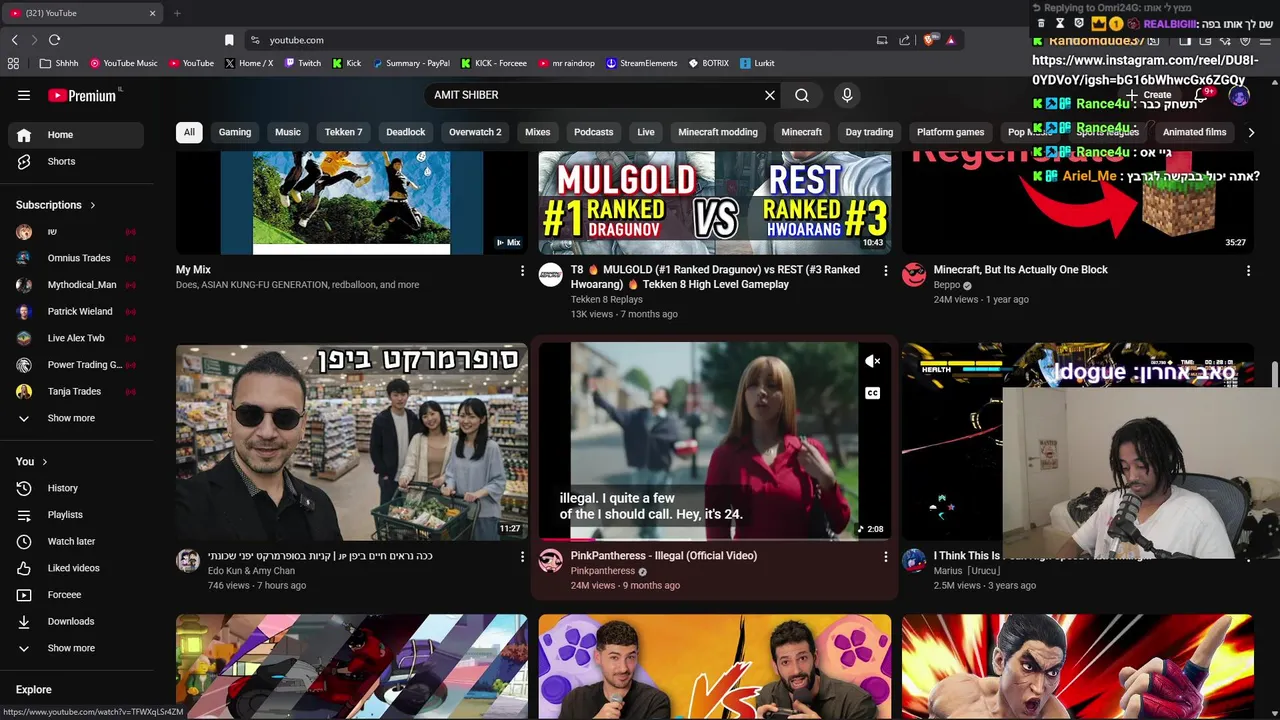Show more items under Downloads
Viewport: 1280px width, 720px height.
[x=76, y=648]
